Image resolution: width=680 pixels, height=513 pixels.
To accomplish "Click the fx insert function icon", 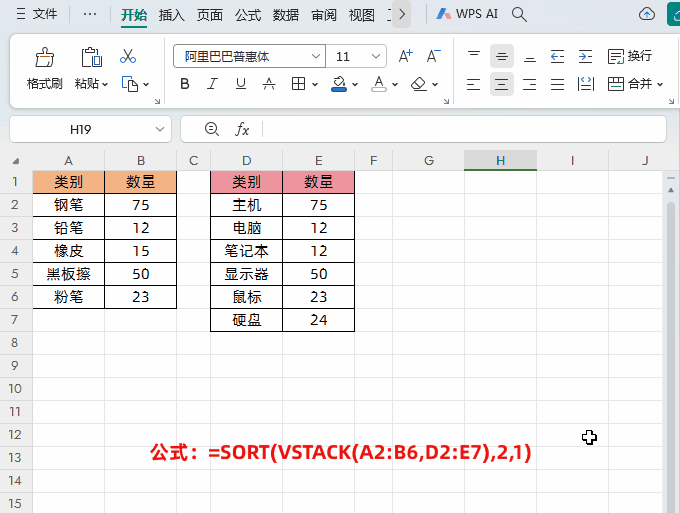I will [242, 129].
